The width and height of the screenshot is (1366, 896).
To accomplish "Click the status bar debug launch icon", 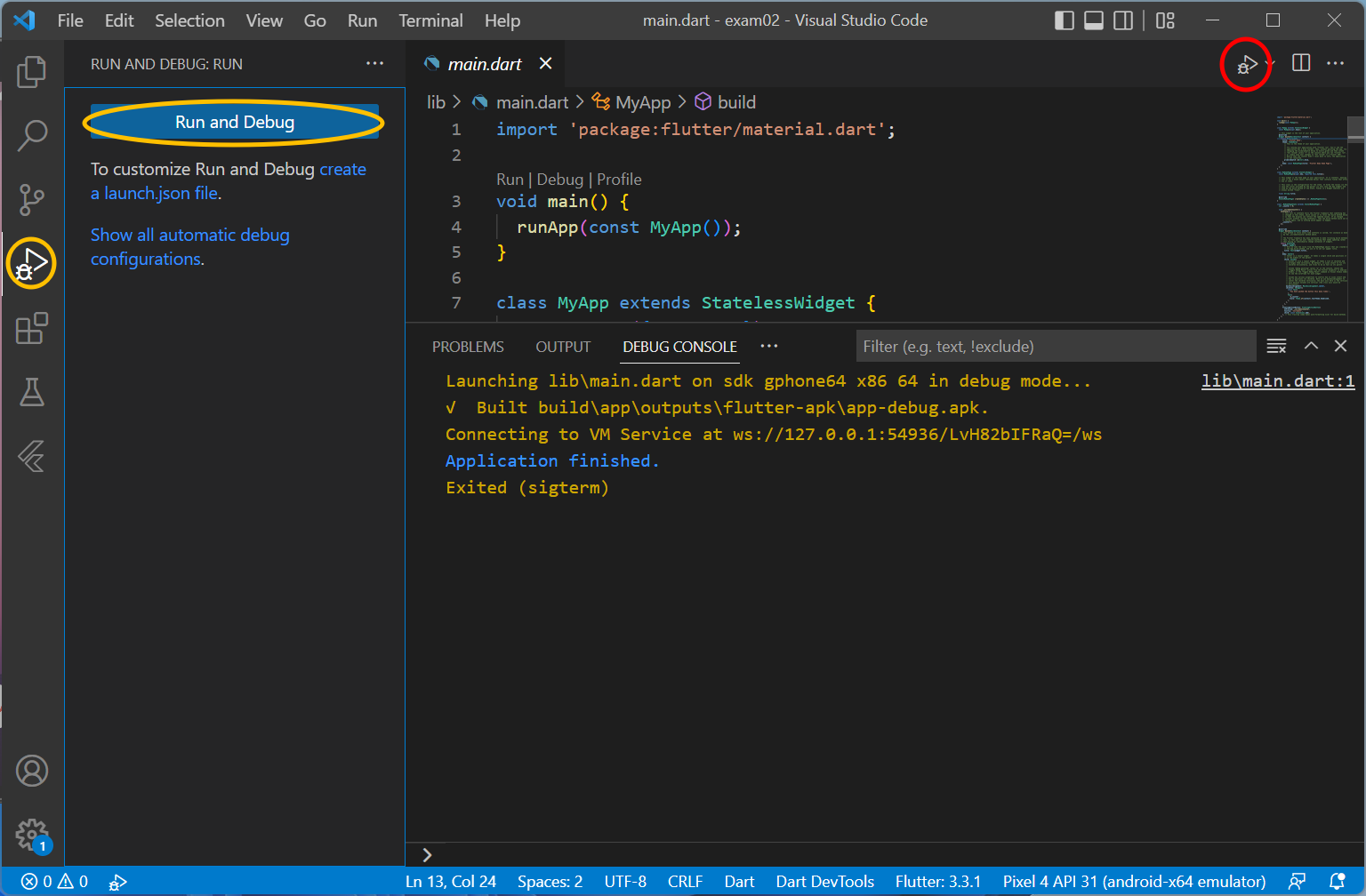I will (x=117, y=882).
